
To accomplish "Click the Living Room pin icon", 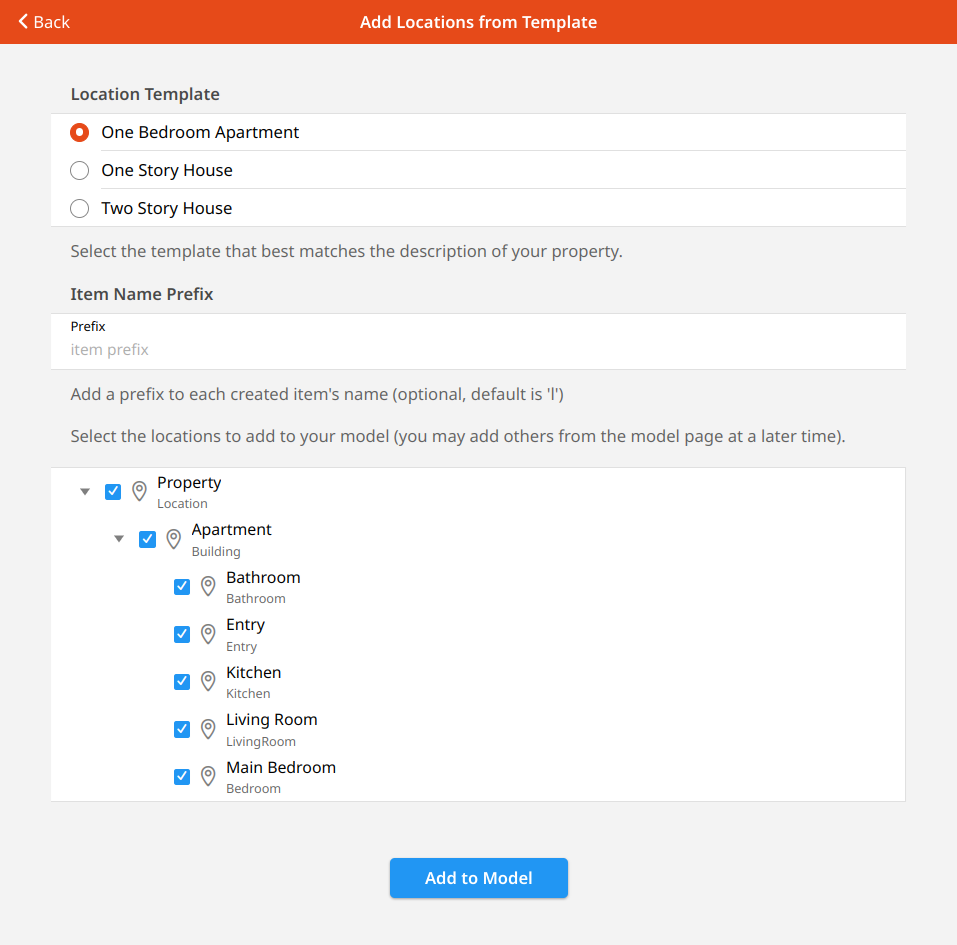I will pyautogui.click(x=208, y=729).
